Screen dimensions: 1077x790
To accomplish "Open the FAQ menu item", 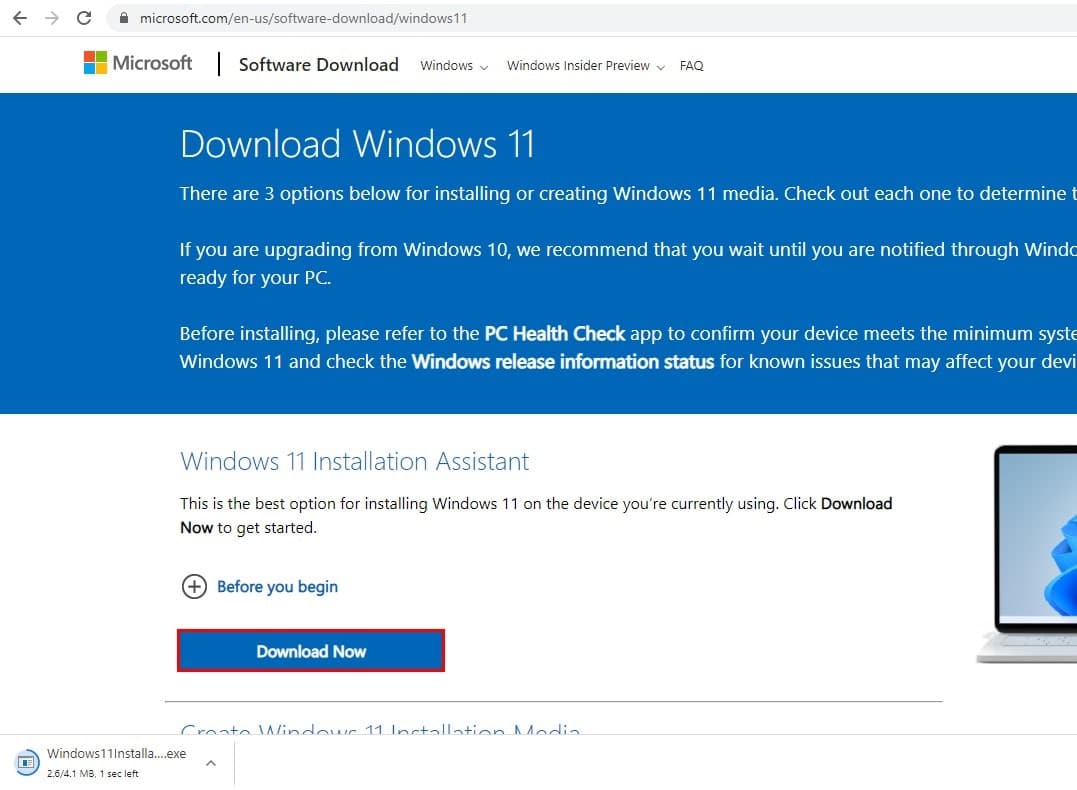I will [691, 66].
